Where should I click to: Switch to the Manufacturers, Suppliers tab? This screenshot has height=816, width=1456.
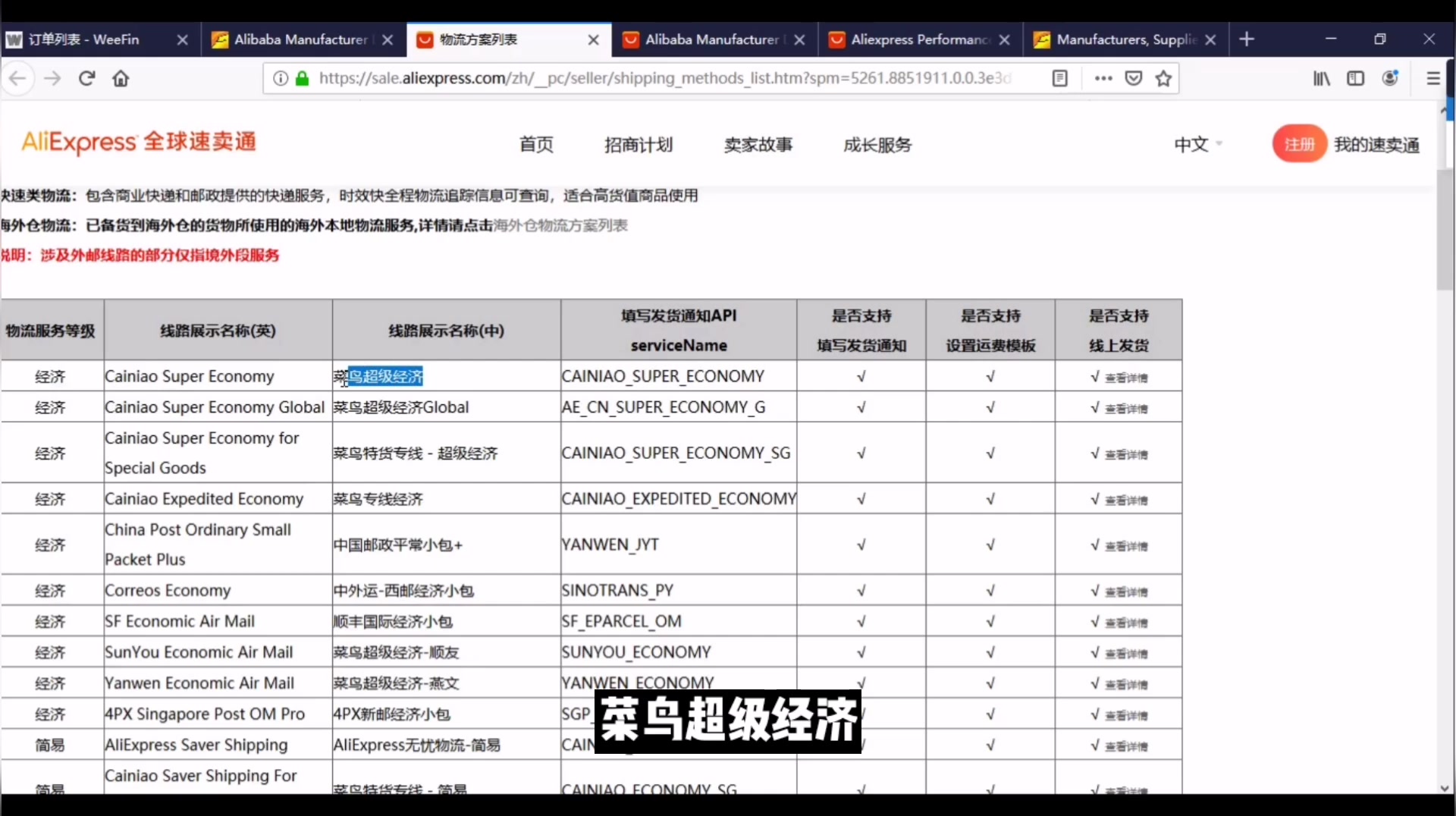click(x=1126, y=39)
